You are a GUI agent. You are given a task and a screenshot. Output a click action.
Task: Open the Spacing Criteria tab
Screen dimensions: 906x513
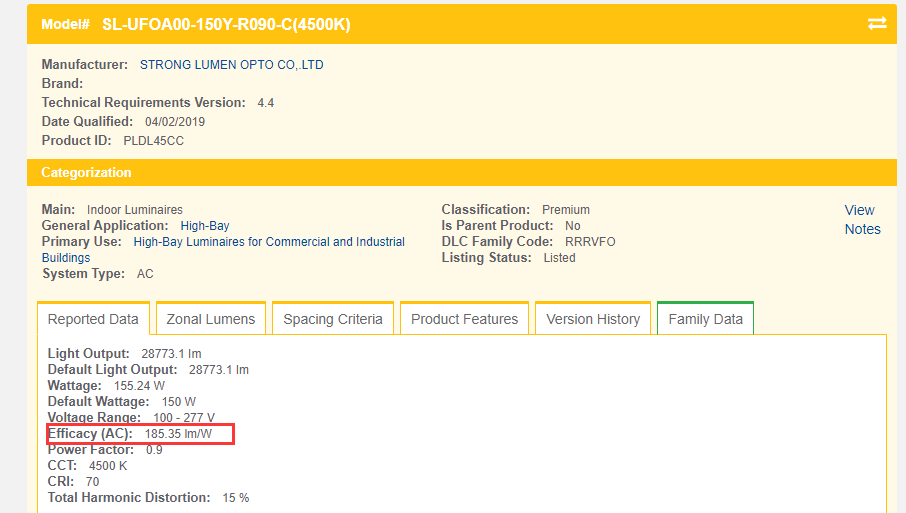[x=332, y=319]
